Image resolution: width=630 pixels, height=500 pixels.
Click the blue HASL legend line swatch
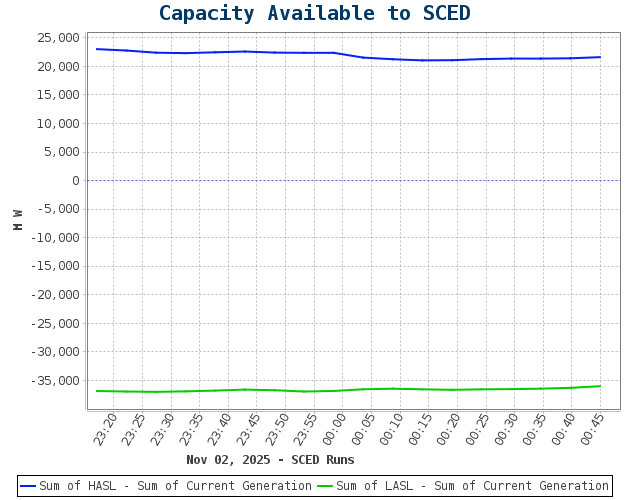coord(28,486)
